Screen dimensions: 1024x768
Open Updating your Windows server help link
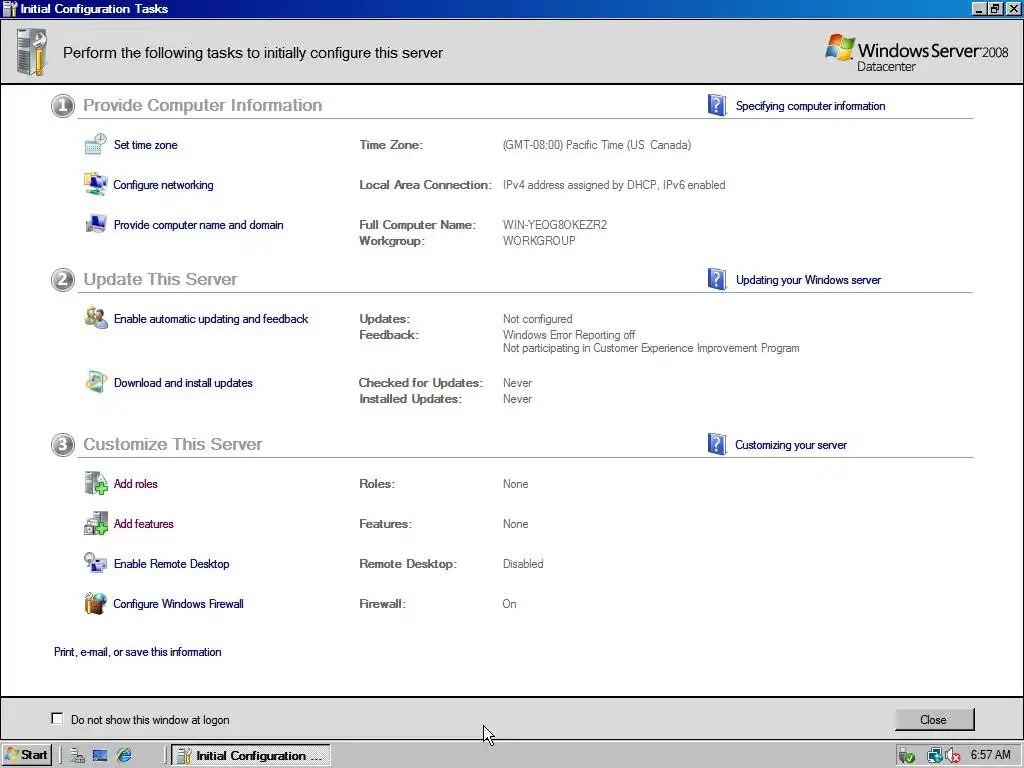(x=808, y=280)
